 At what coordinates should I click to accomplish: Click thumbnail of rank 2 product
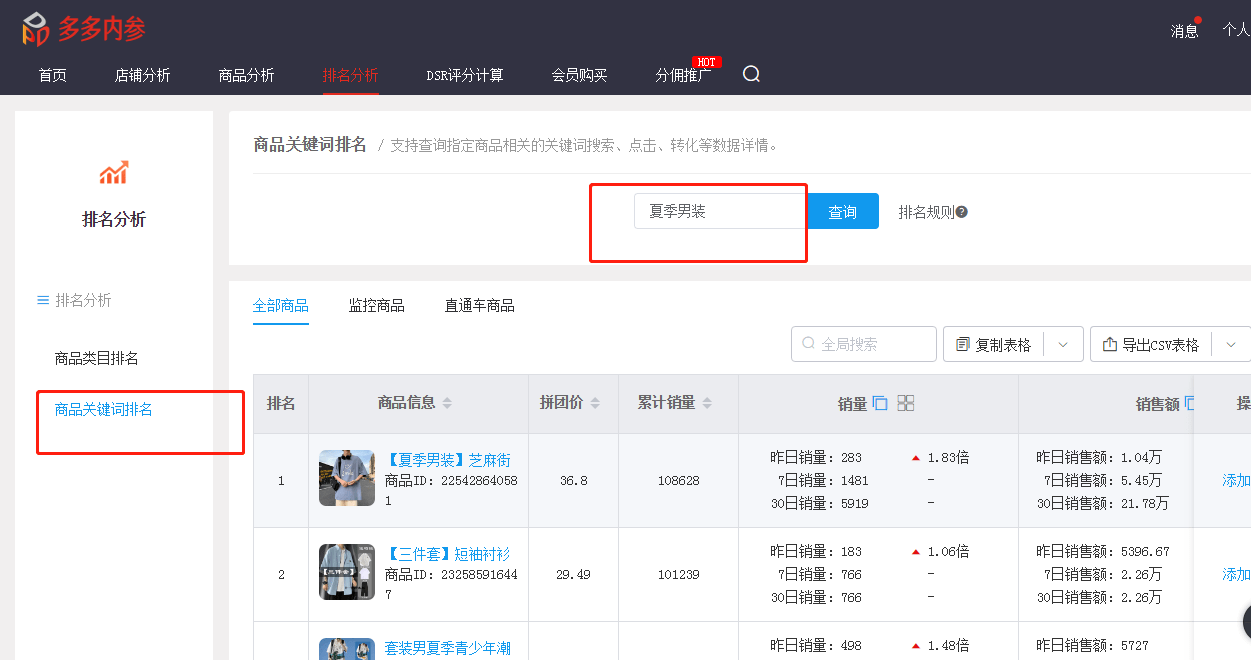(347, 572)
